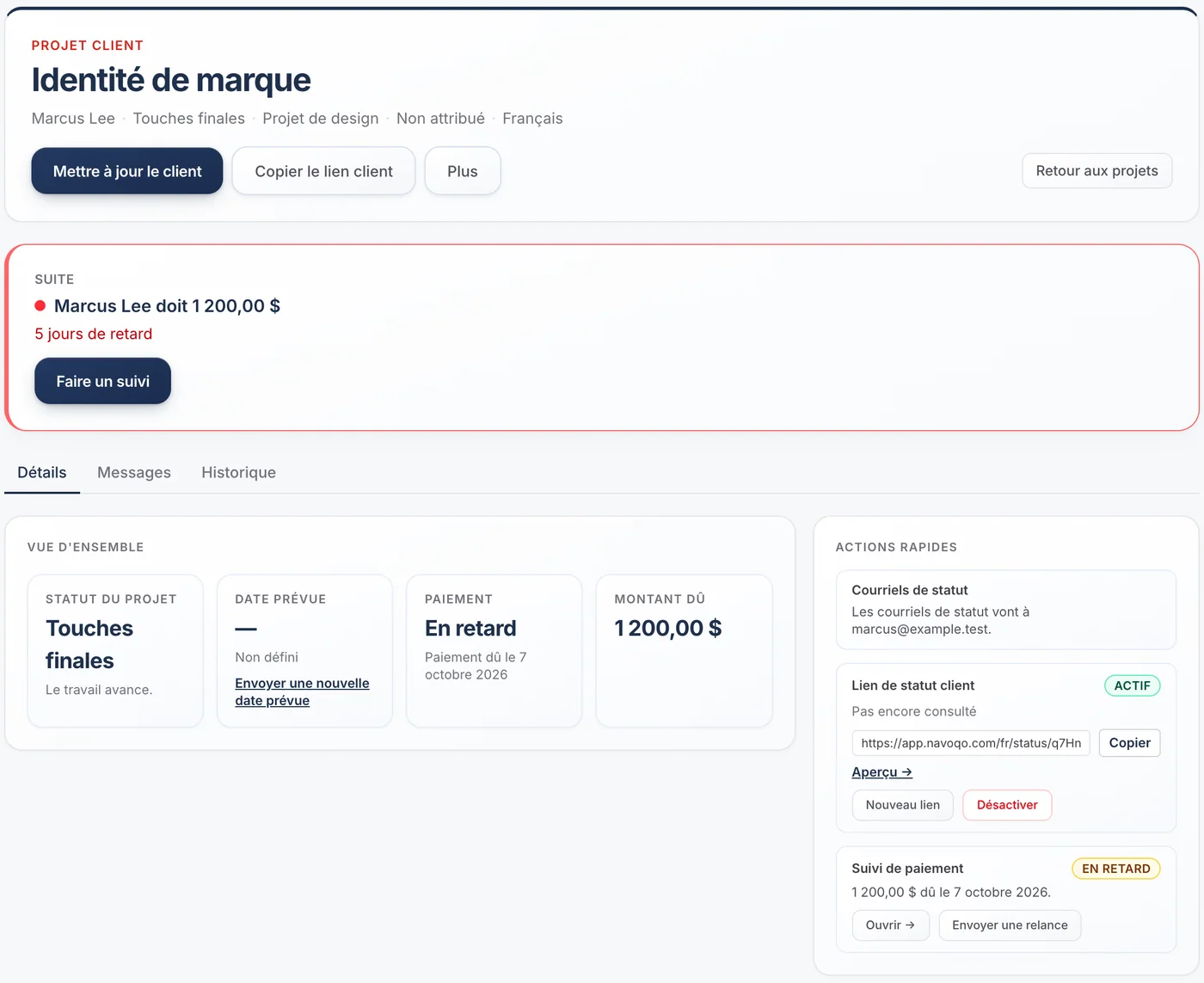This screenshot has width=1204, height=983.
Task: Switch to the Détails tab
Action: [x=42, y=472]
